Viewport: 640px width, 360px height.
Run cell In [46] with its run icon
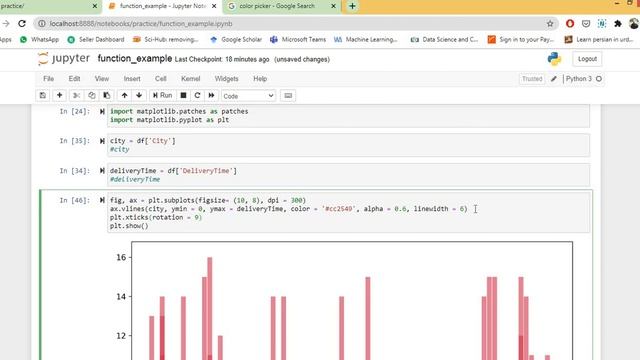[x=102, y=200]
